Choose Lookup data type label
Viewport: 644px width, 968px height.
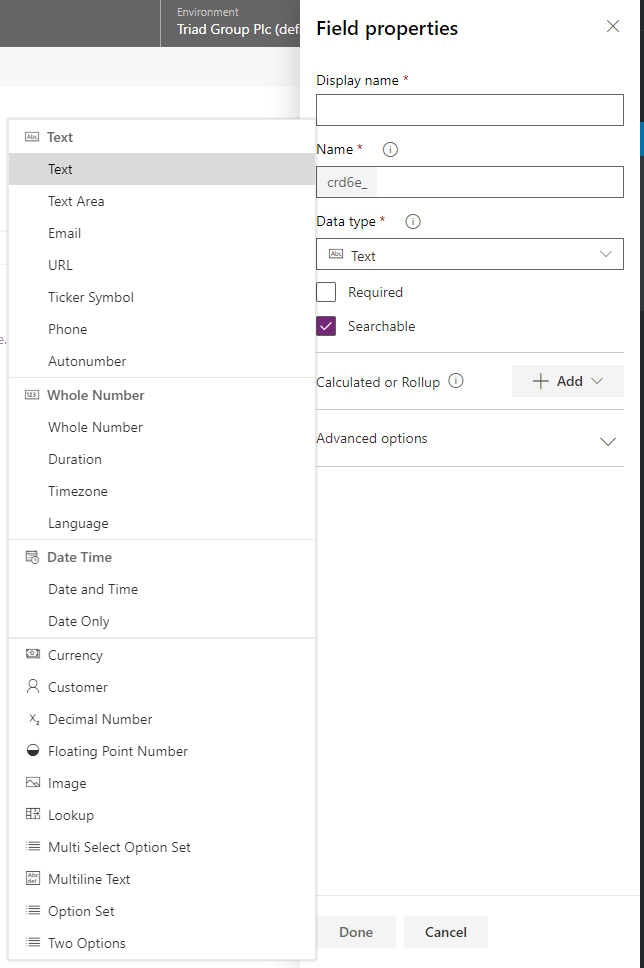tap(71, 816)
